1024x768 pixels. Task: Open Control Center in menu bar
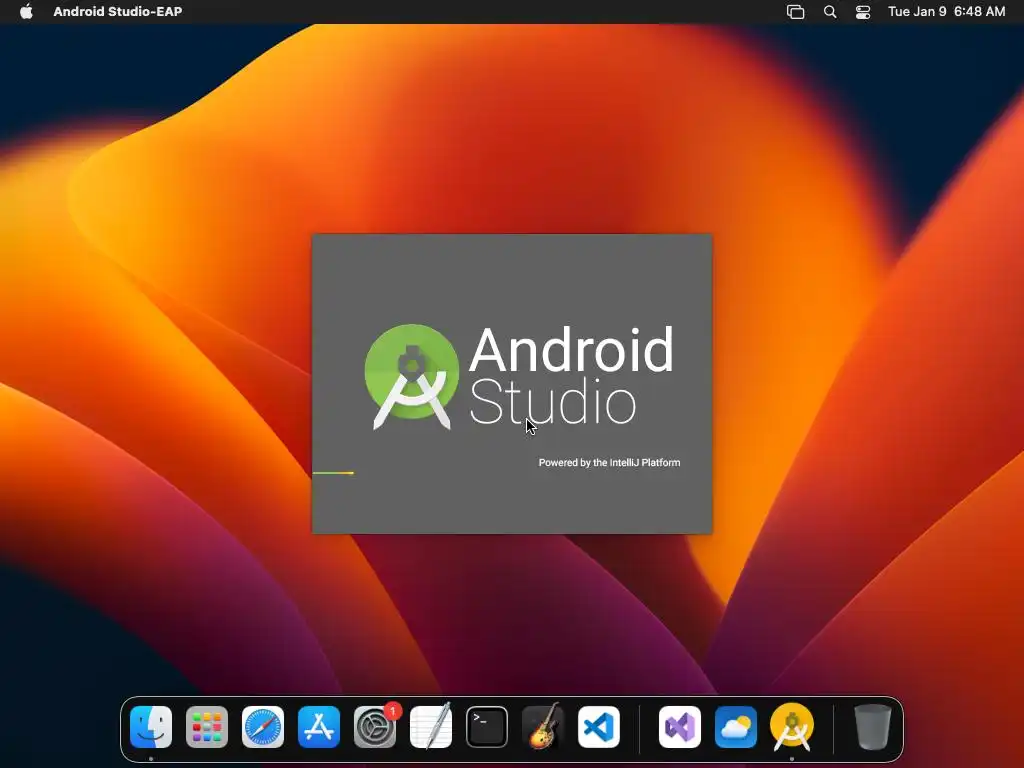863,12
